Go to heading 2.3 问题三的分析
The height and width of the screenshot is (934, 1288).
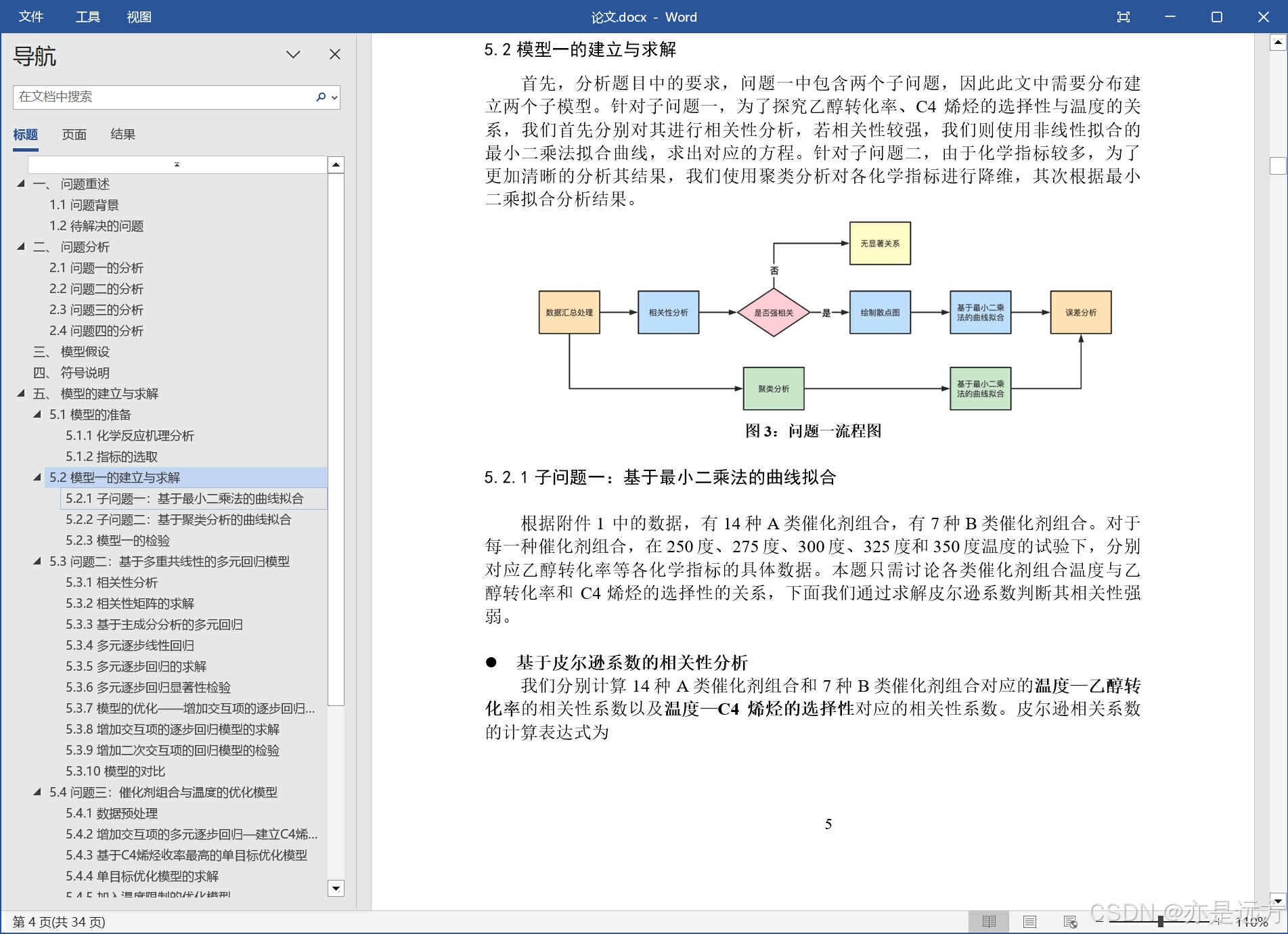96,309
